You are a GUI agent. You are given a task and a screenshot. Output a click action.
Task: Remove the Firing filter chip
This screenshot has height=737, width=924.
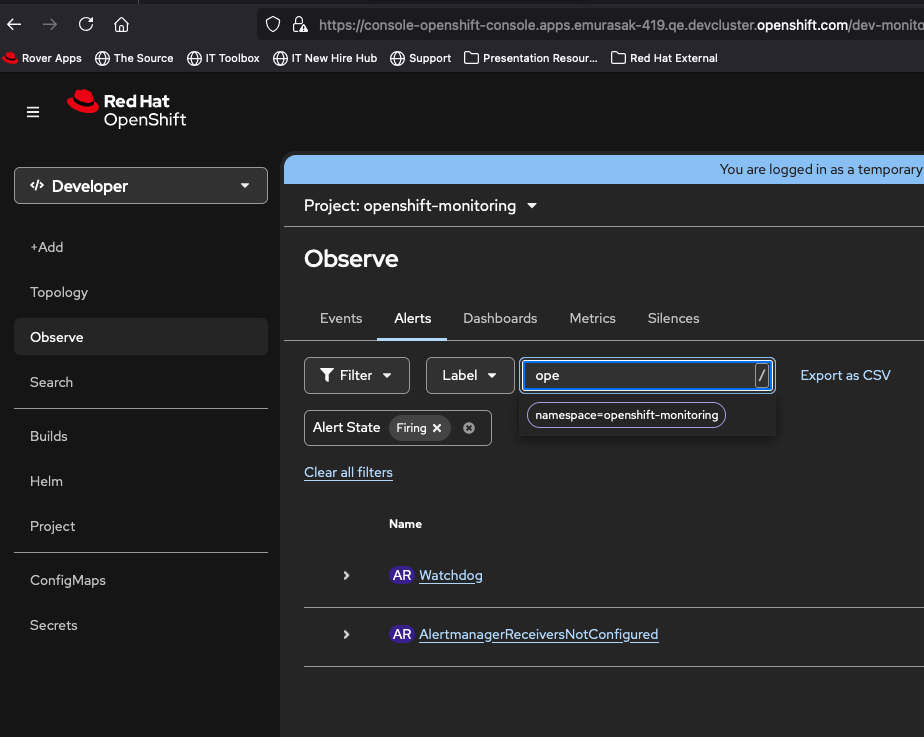437,428
